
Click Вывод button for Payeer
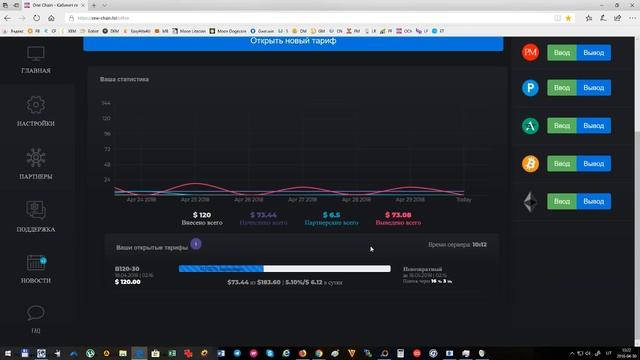tap(593, 88)
